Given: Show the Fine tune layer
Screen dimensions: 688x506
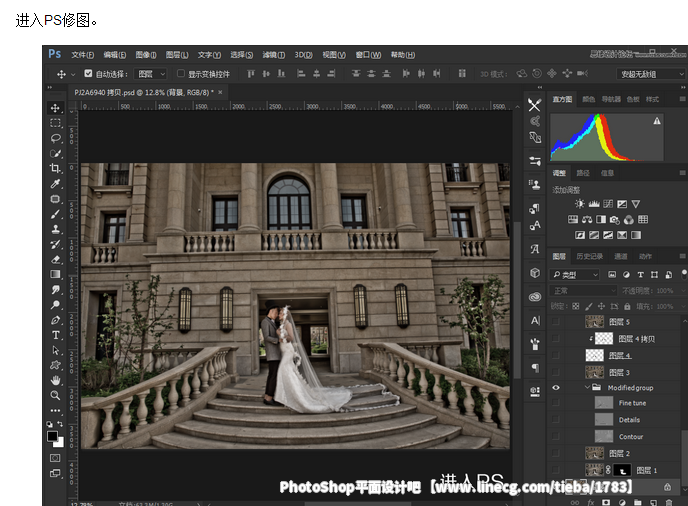Looking at the screenshot, I should click(x=555, y=402).
